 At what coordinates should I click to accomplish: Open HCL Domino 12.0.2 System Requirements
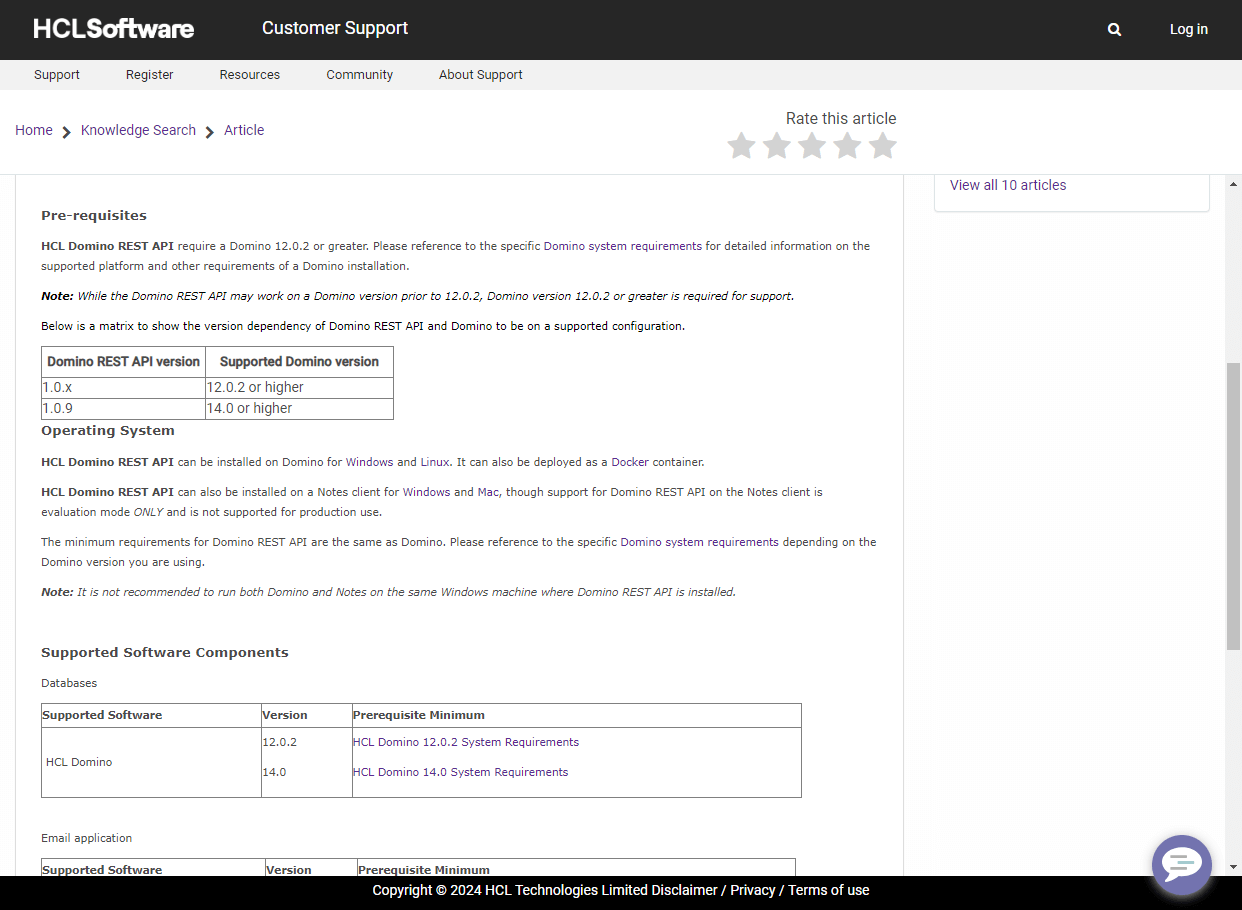[466, 742]
